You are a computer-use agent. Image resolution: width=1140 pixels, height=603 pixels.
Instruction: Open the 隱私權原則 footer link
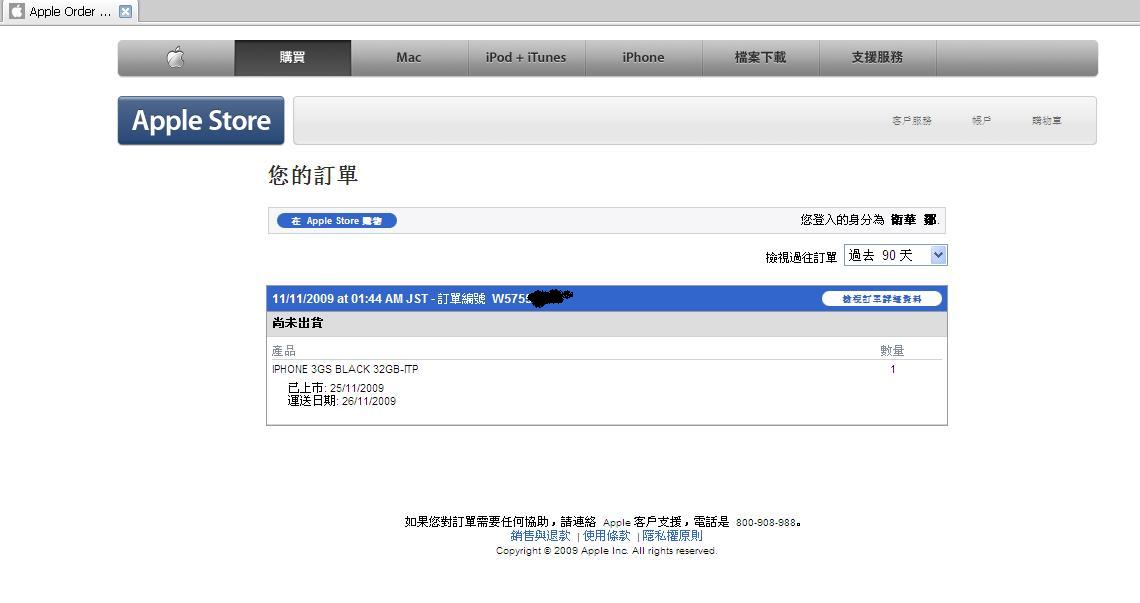tap(673, 536)
